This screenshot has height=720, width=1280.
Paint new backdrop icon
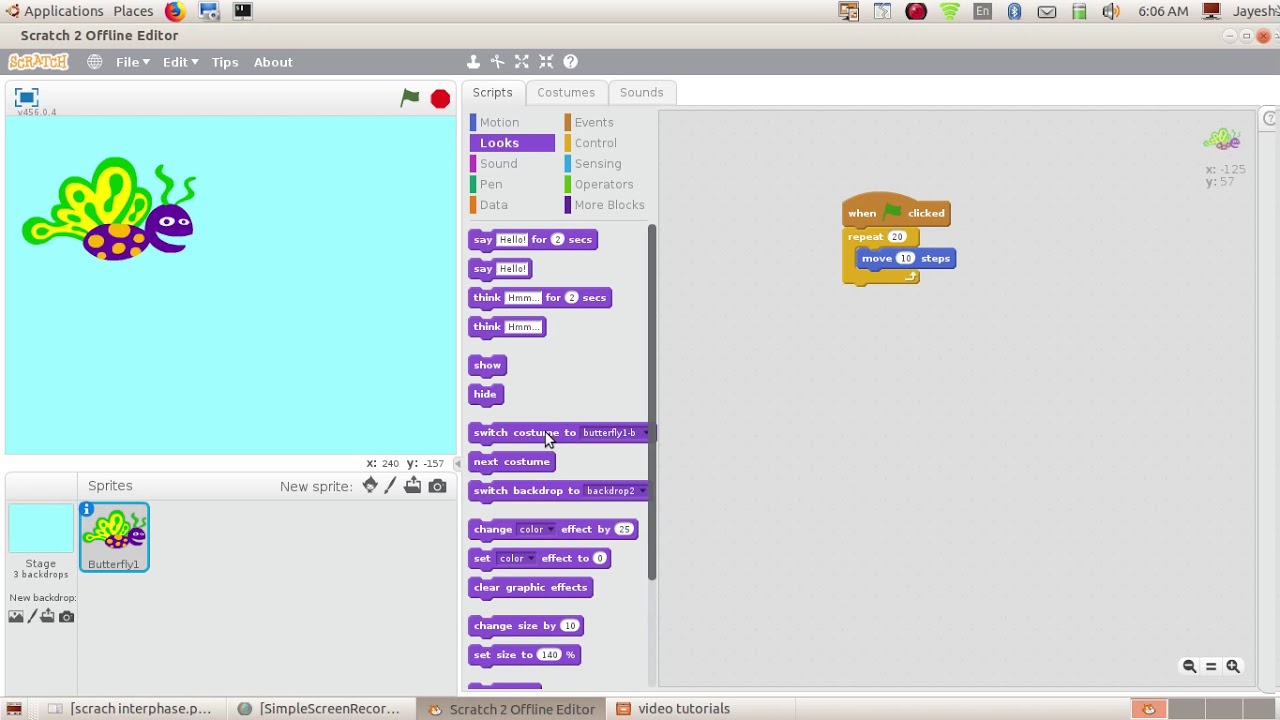(32, 616)
